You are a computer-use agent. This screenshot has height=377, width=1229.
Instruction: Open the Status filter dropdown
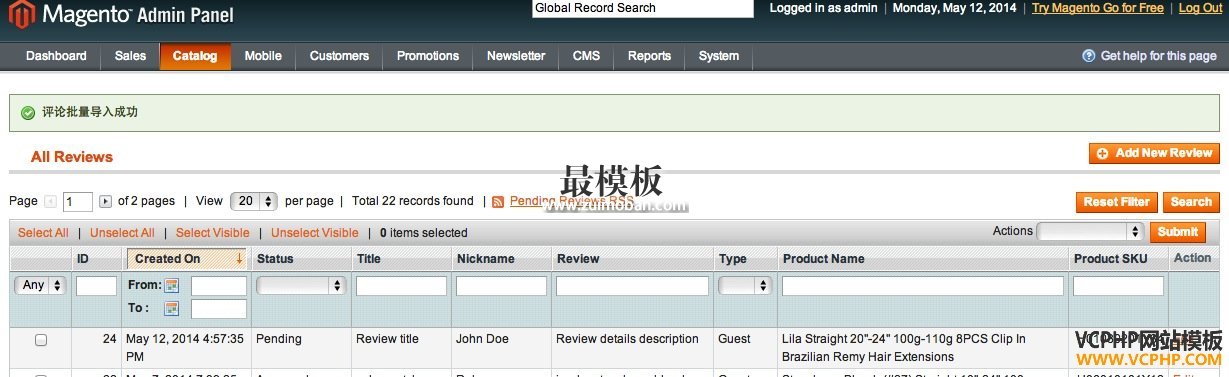(x=300, y=286)
